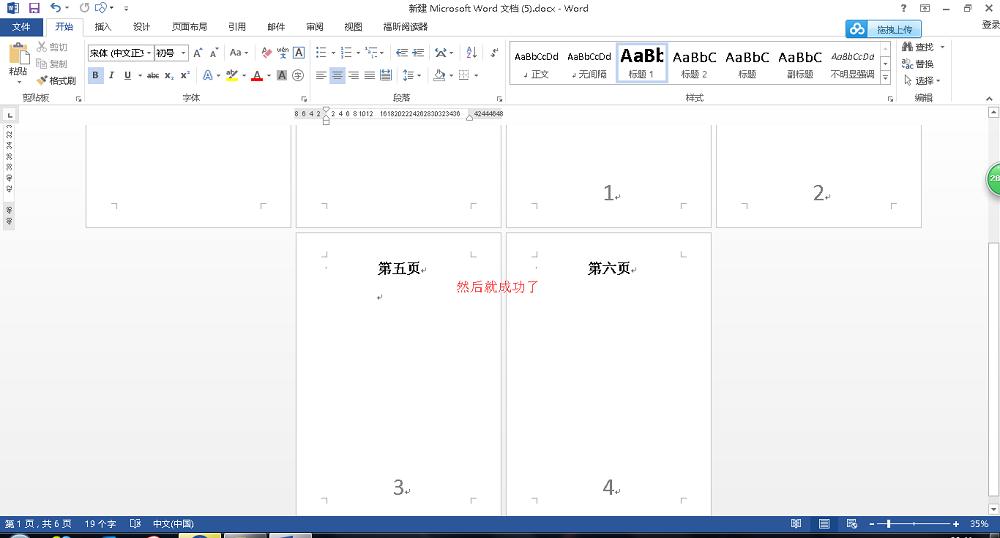Apply character border icon

(298, 53)
